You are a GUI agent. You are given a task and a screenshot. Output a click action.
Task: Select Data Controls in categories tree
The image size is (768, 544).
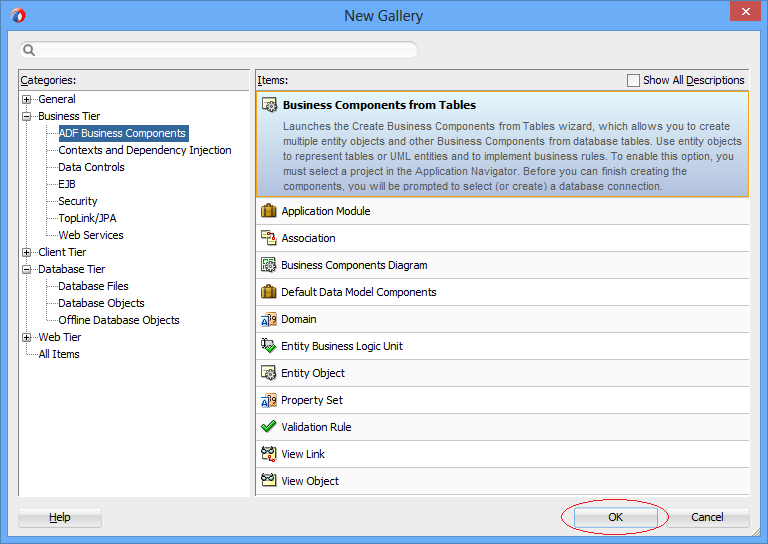tap(91, 167)
